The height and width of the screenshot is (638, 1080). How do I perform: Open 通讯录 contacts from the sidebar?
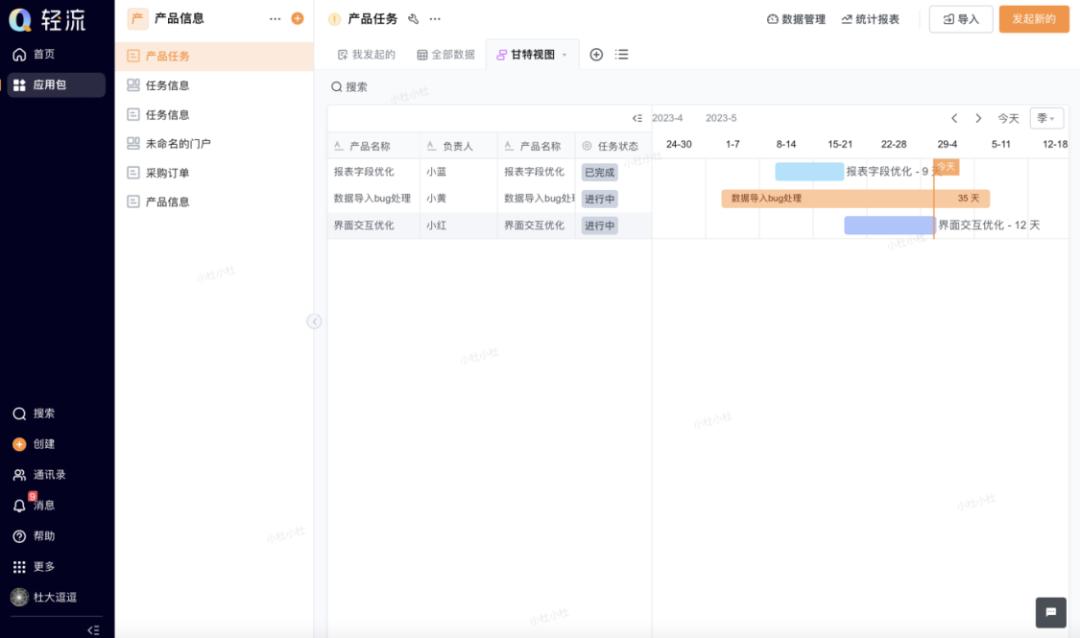click(20, 474)
